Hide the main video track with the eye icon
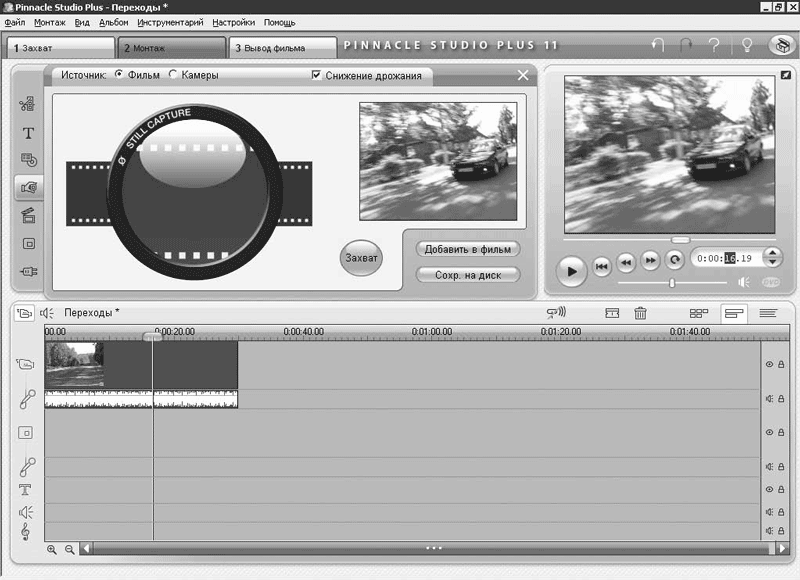Image resolution: width=800 pixels, height=580 pixels. click(769, 365)
